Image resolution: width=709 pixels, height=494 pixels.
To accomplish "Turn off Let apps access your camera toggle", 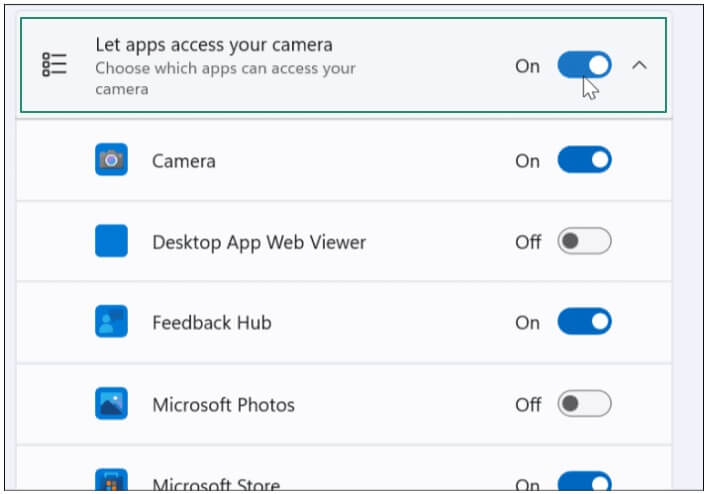I will pos(584,65).
